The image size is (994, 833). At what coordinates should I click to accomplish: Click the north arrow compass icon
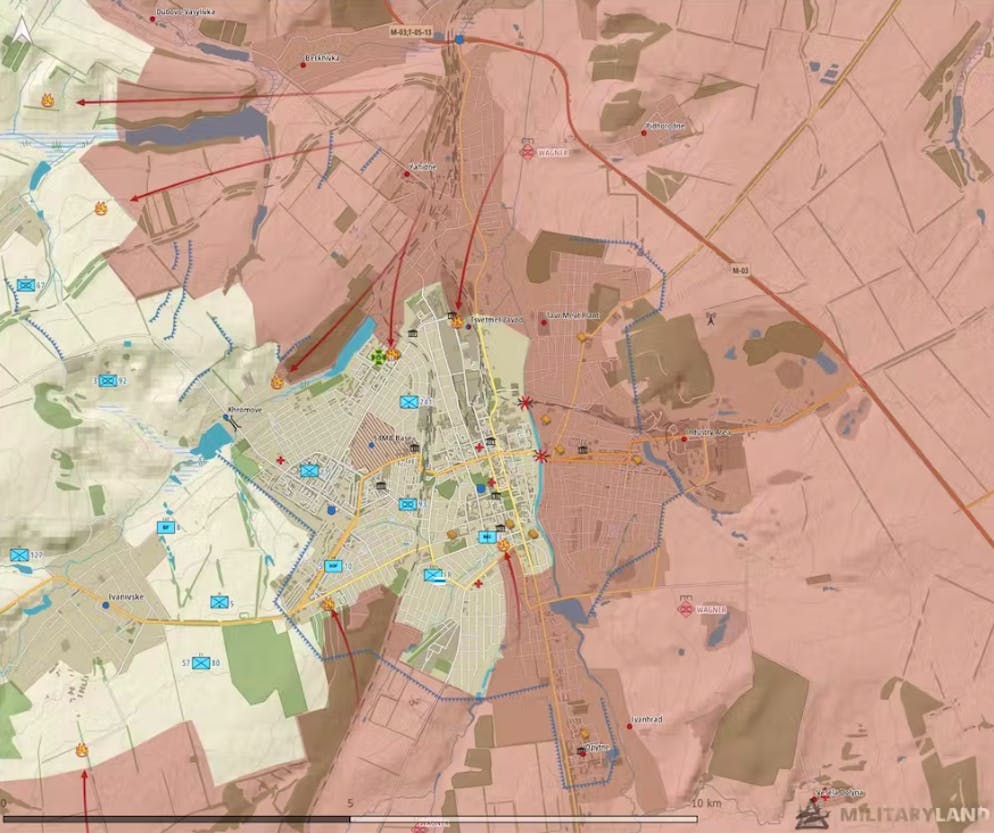point(20,40)
